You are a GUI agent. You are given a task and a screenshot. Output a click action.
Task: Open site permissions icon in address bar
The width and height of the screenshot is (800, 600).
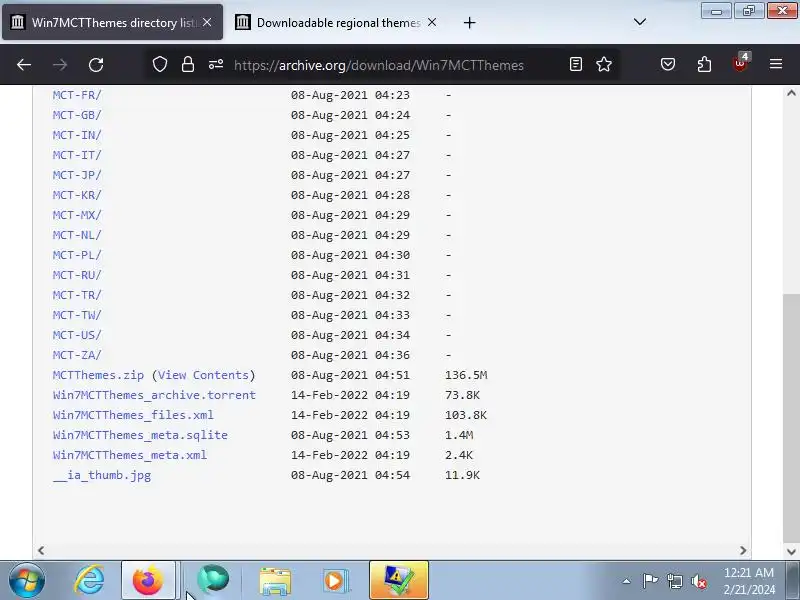click(x=216, y=64)
